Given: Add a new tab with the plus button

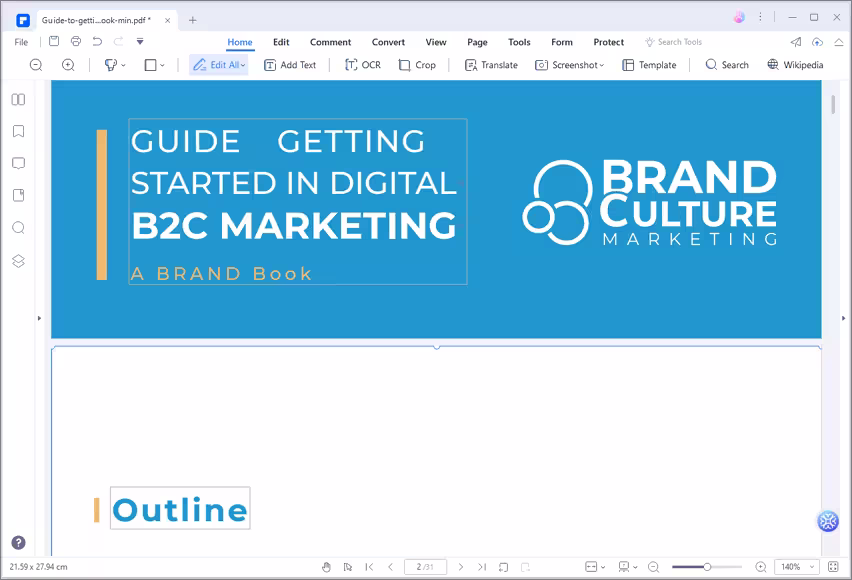Looking at the screenshot, I should [x=192, y=20].
